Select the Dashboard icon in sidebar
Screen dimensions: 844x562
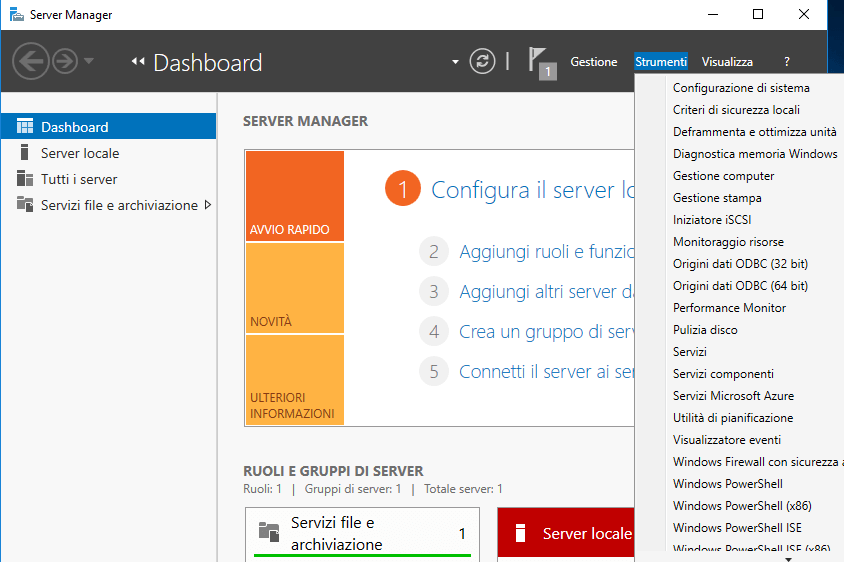25,127
